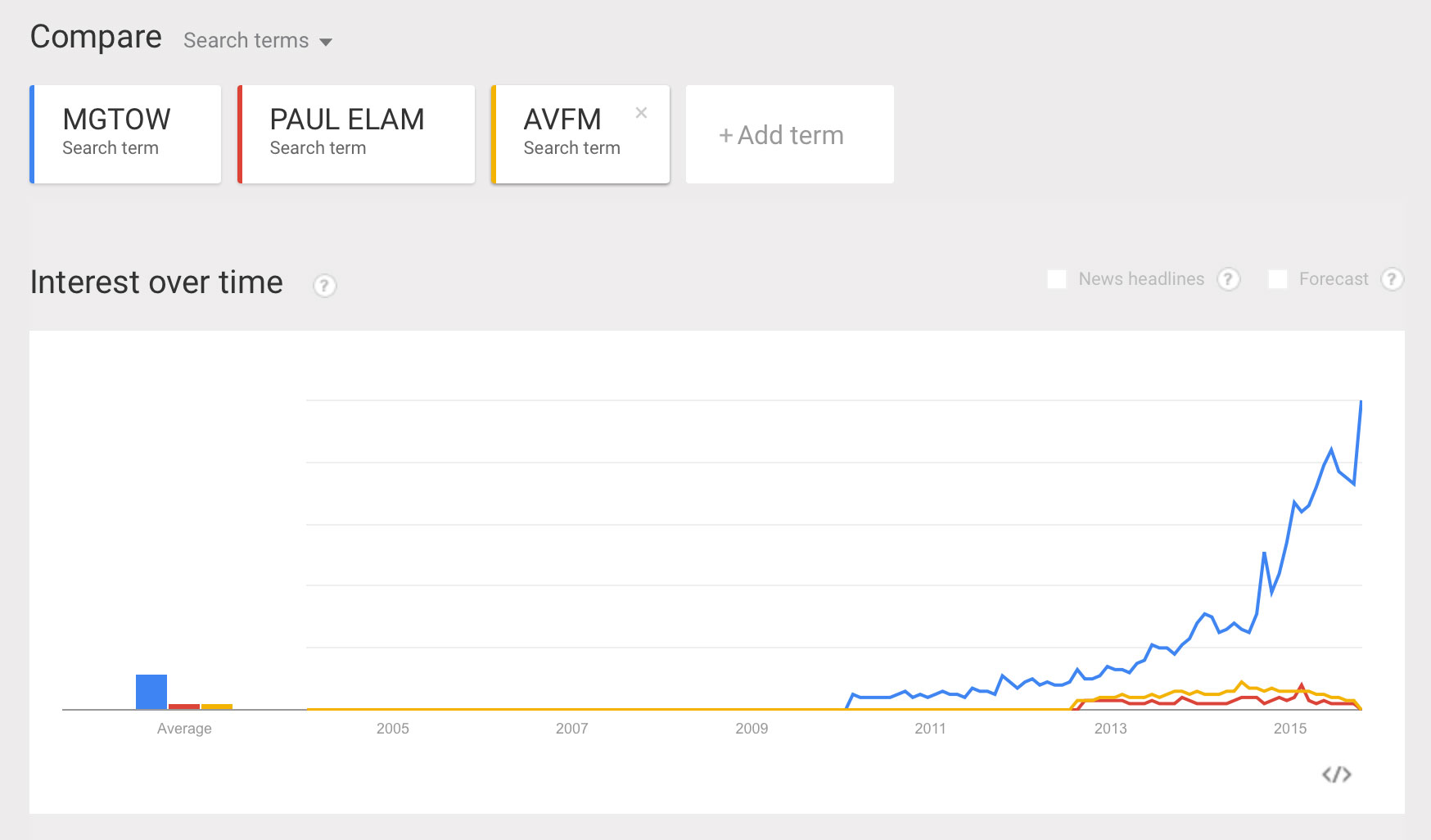Toggle the Forecast checkbox
This screenshot has height=840, width=1431.
coord(1278,279)
